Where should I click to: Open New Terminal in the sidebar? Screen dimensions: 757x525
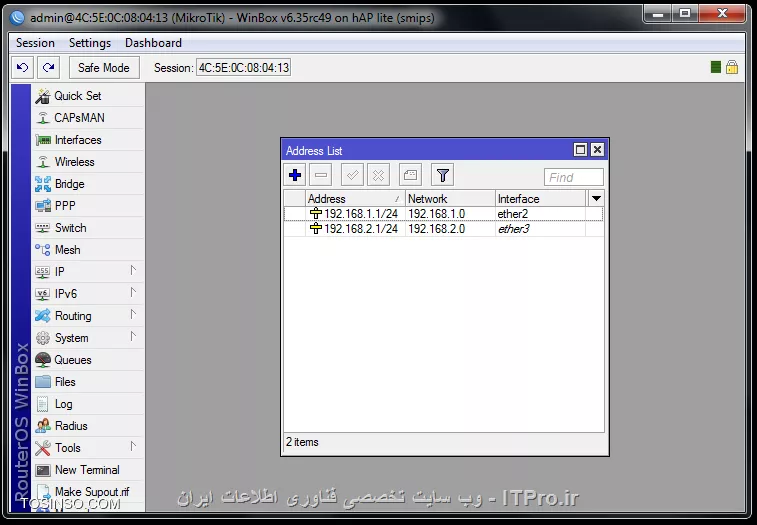pyautogui.click(x=88, y=470)
